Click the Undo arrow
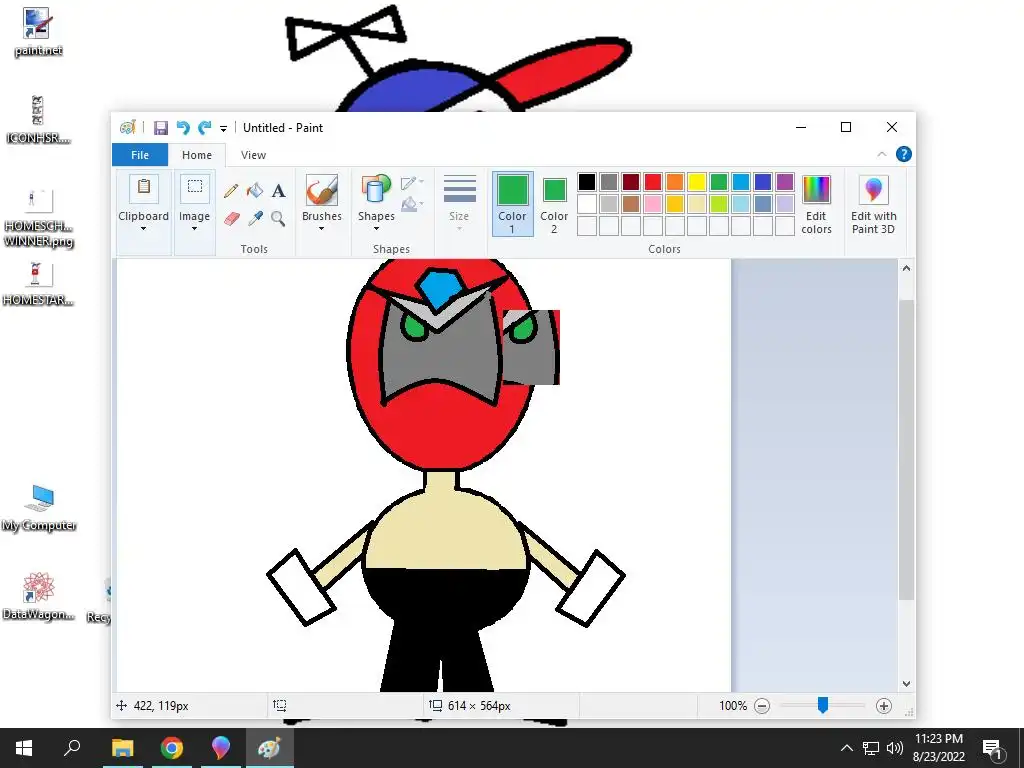The height and width of the screenshot is (768, 1024). click(183, 127)
